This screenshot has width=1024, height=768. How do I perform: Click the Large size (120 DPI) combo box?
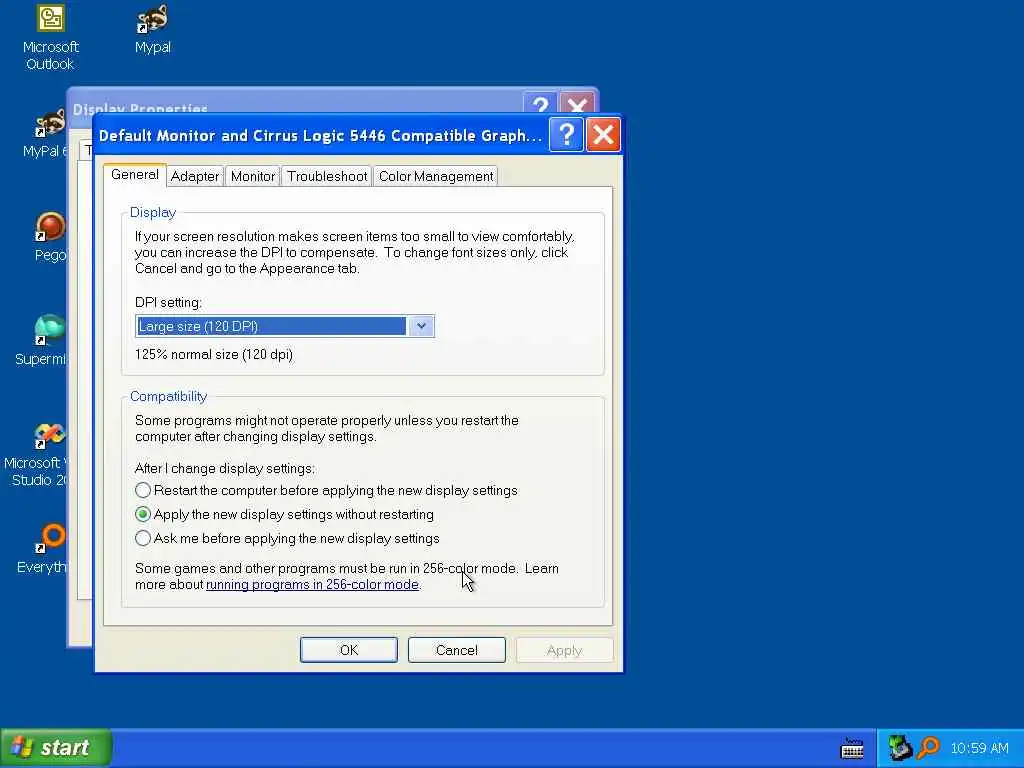[x=285, y=326]
